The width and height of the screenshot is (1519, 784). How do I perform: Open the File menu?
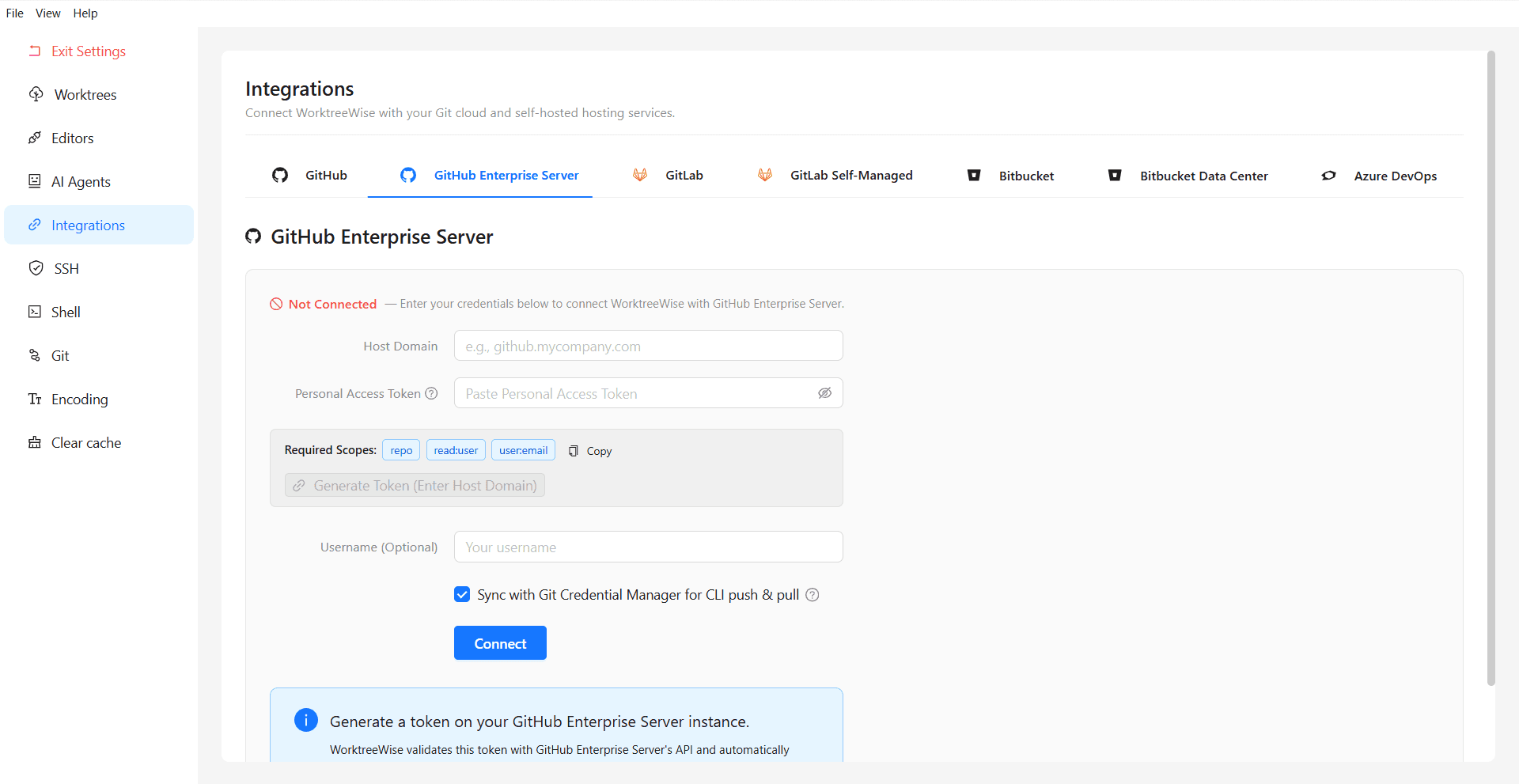click(15, 13)
